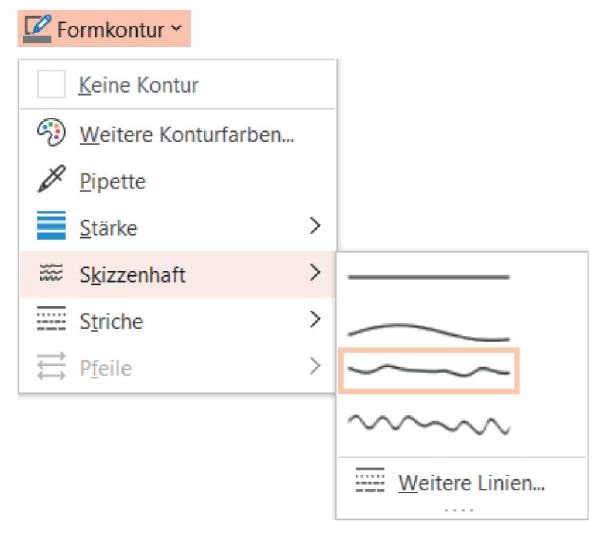
Task: Open the Weitere Konturfarben… menu entry
Action: tap(186, 134)
